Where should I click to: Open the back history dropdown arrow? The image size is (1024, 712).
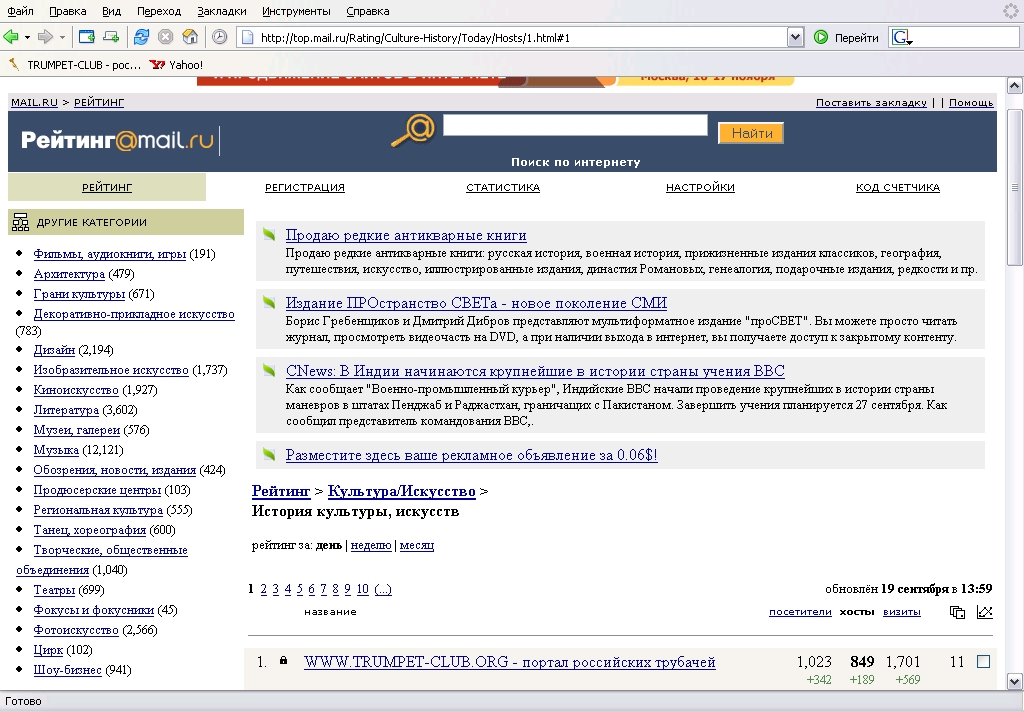pyautogui.click(x=27, y=38)
